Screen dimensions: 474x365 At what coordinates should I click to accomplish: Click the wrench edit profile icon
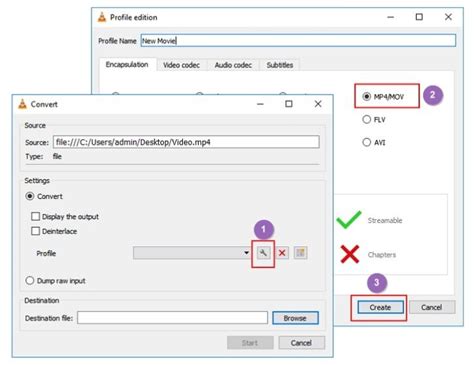pyautogui.click(x=263, y=253)
